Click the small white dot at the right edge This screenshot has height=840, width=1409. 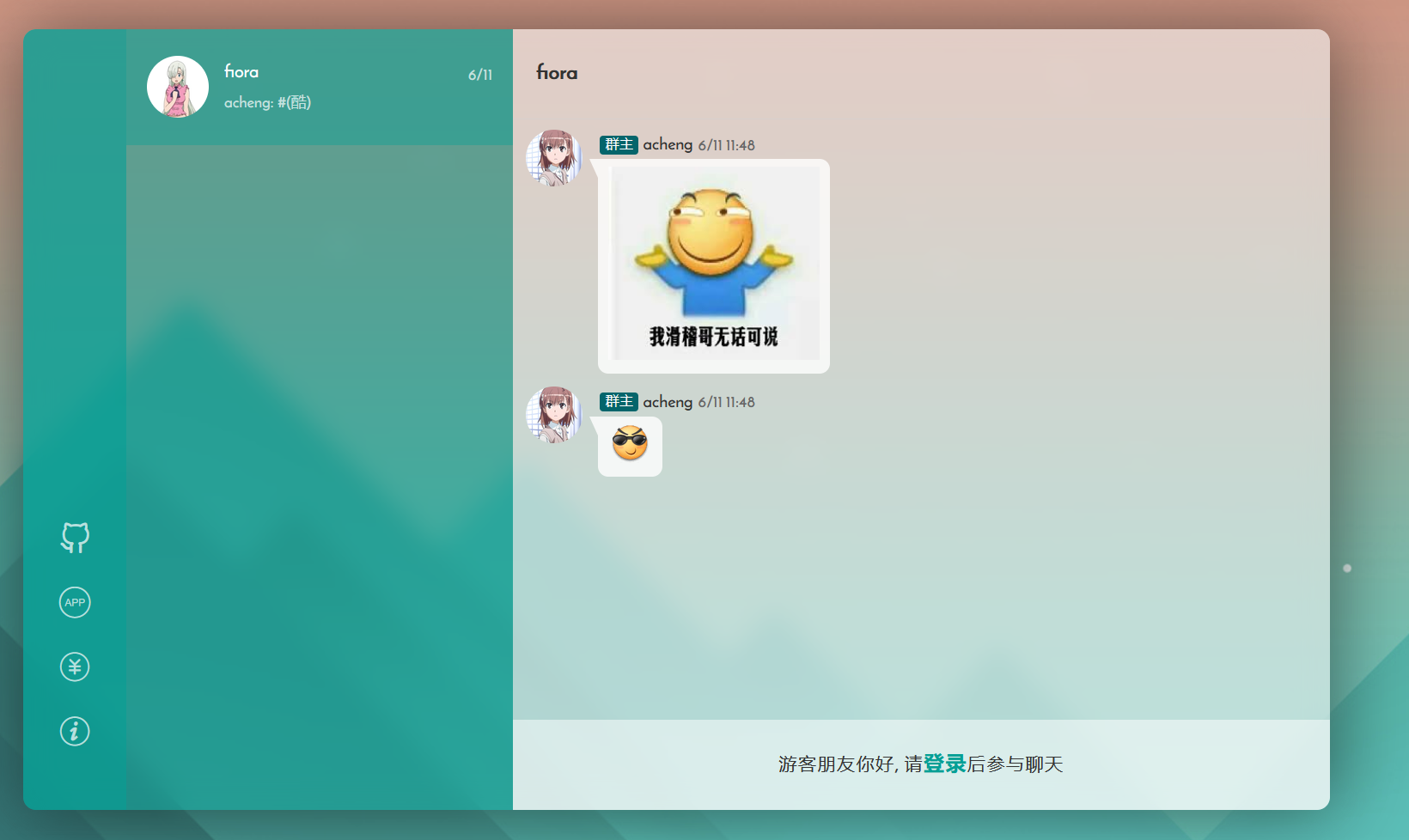[x=1347, y=568]
